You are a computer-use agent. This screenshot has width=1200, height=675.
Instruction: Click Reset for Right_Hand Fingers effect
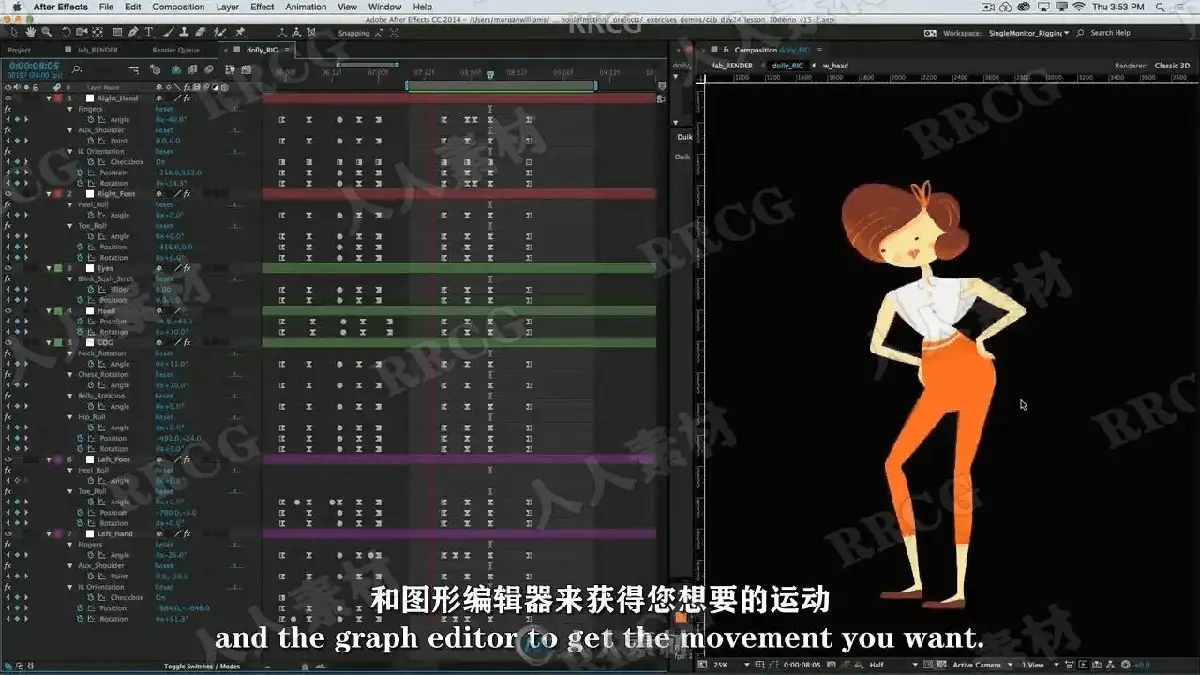point(163,109)
